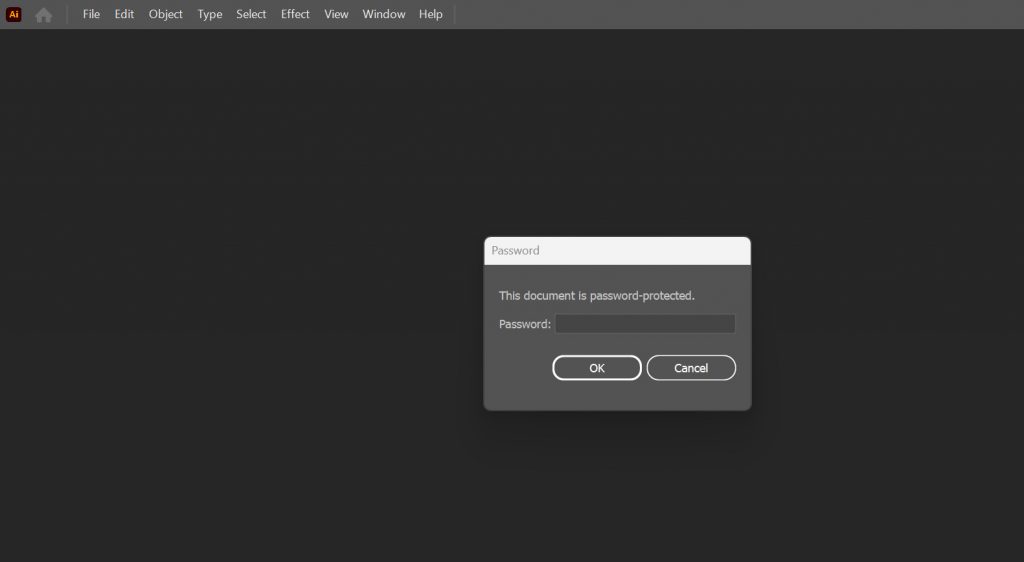Click the Adobe Illustrator Ai logo icon
This screenshot has height=562, width=1024.
(14, 14)
